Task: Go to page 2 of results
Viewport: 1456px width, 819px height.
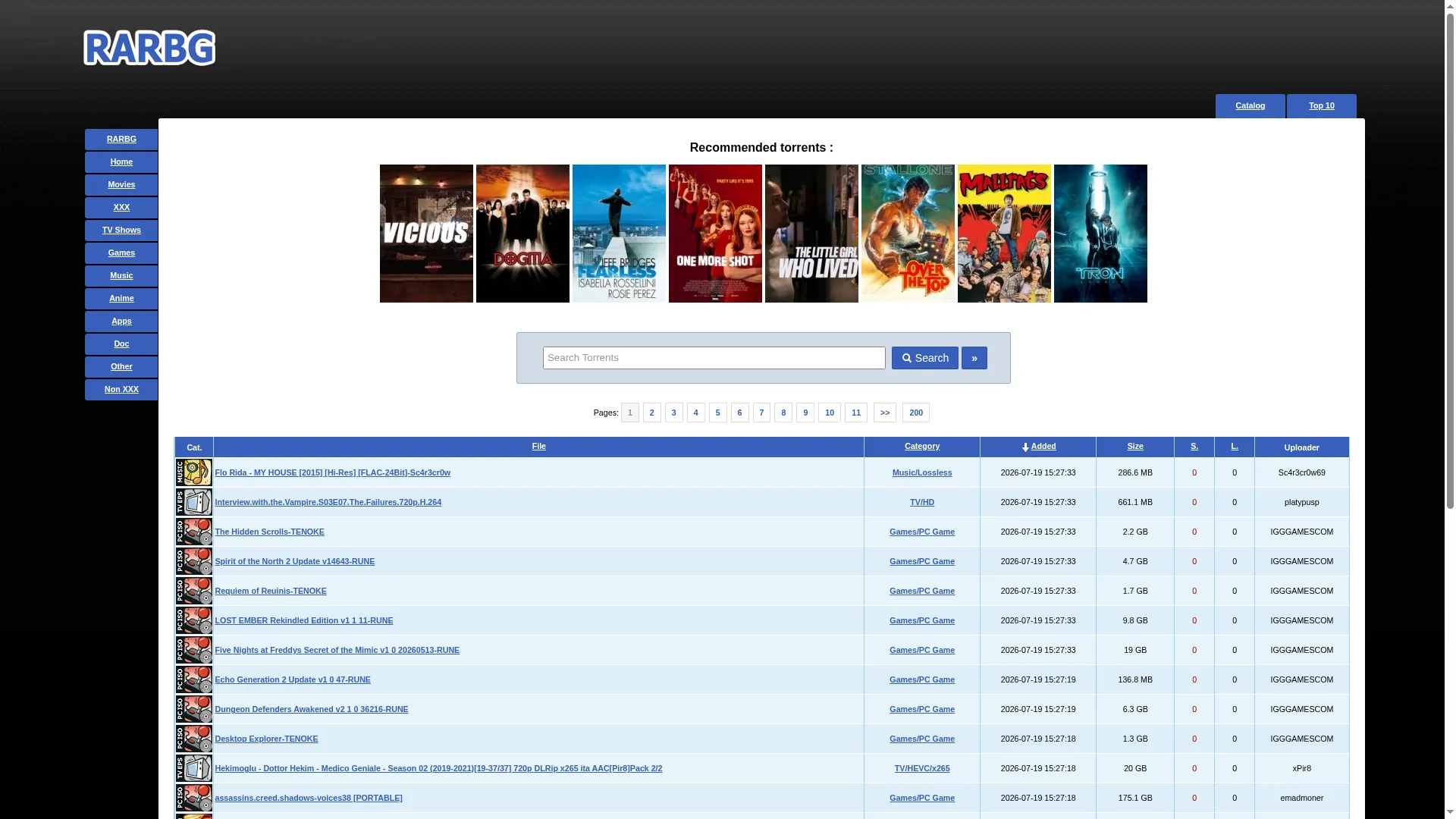Action: [652, 413]
